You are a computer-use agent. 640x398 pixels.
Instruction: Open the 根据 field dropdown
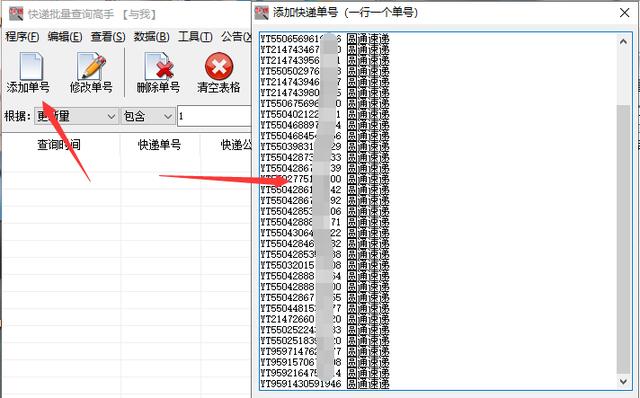[77, 116]
